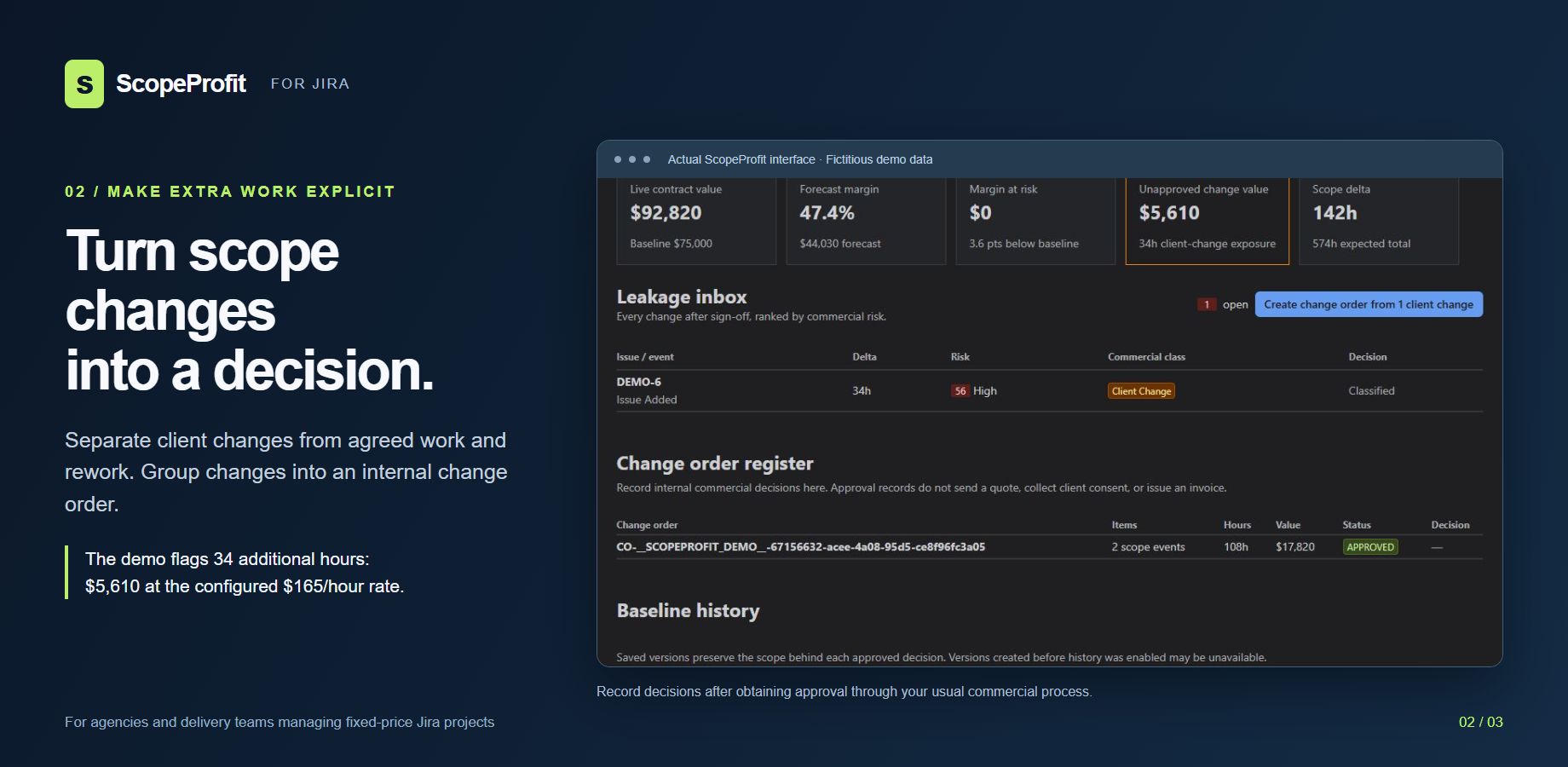Select the Unapproved change value $5,610 card
This screenshot has height=767, width=1568.
[1207, 221]
